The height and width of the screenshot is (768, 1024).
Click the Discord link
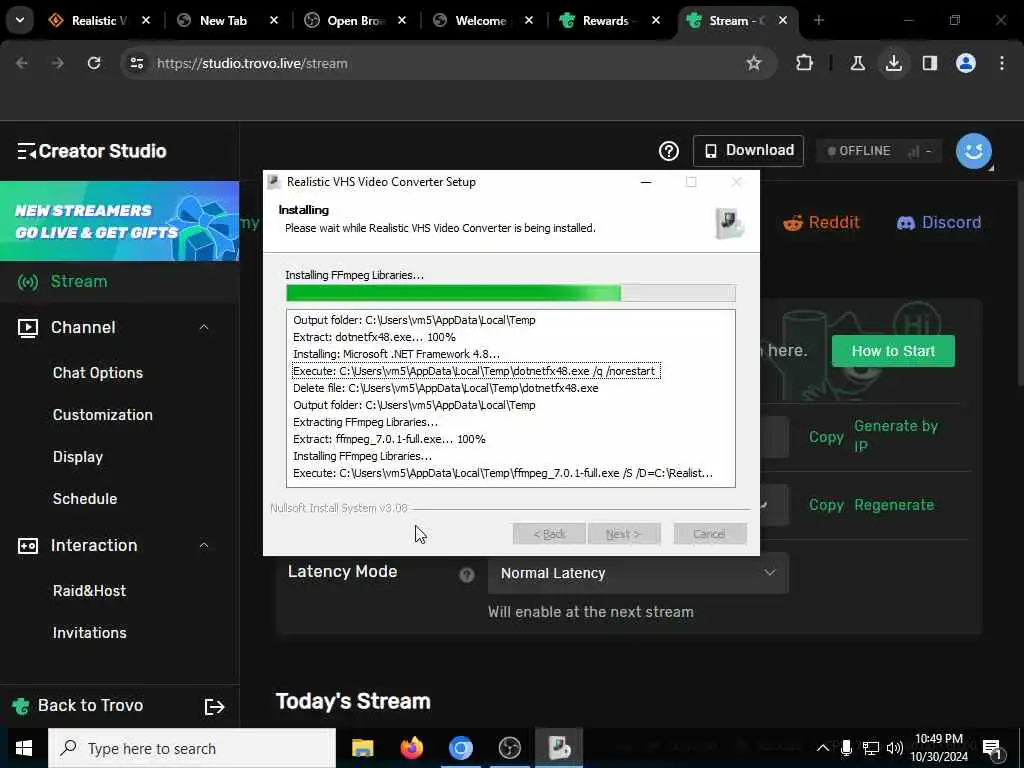click(938, 223)
